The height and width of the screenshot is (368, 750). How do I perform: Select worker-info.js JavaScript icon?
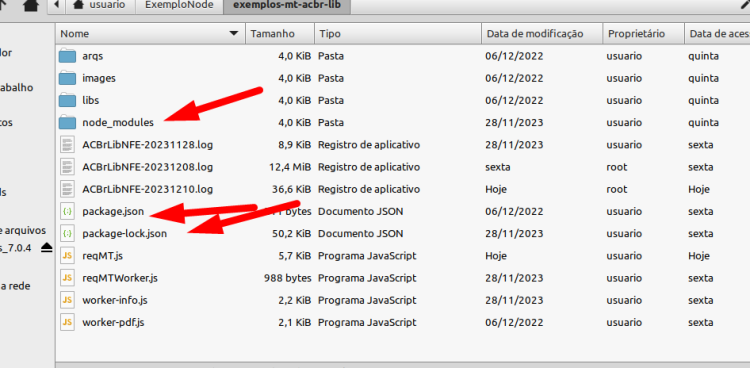pos(67,301)
